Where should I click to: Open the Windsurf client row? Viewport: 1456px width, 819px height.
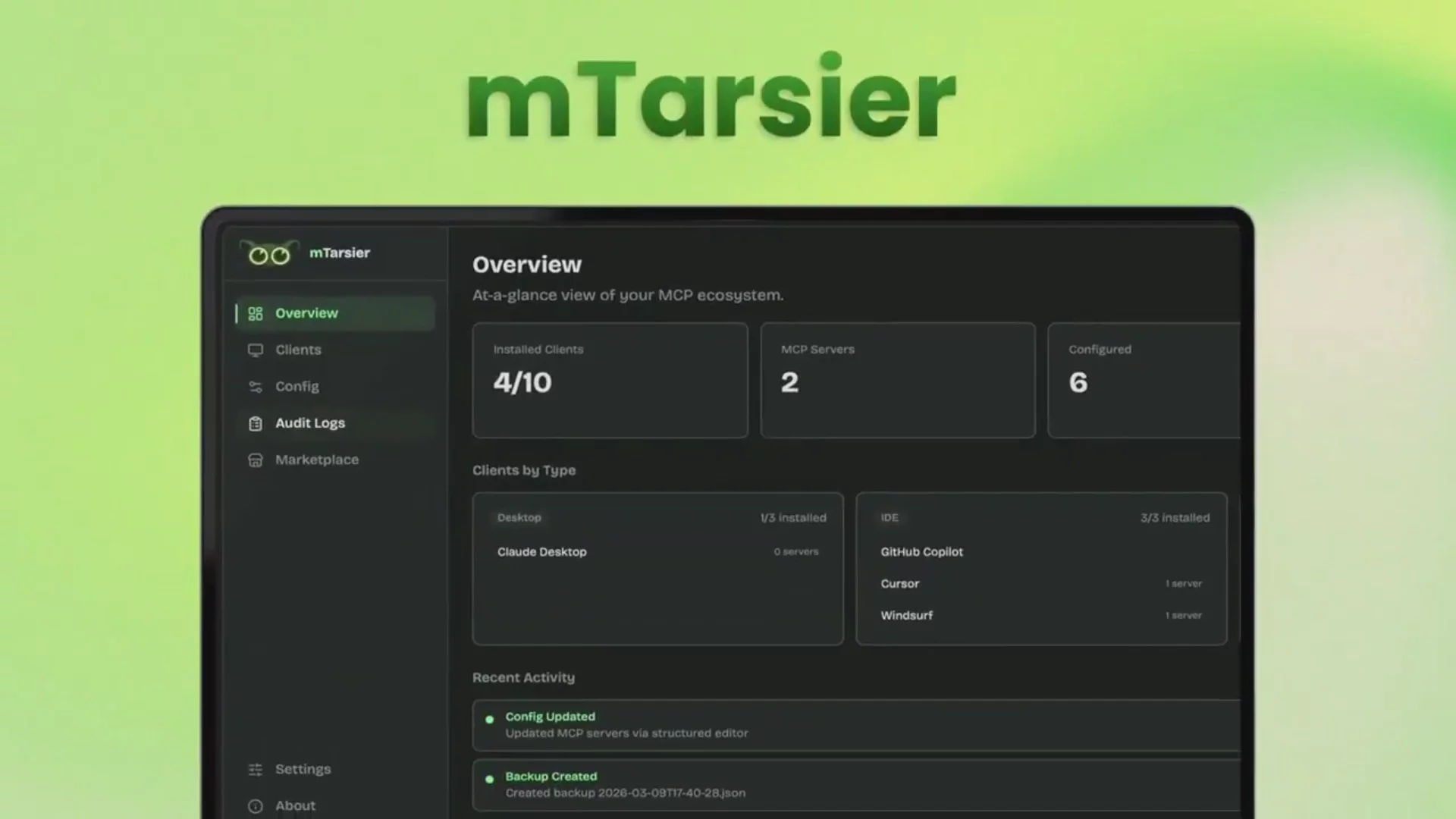tap(1041, 616)
